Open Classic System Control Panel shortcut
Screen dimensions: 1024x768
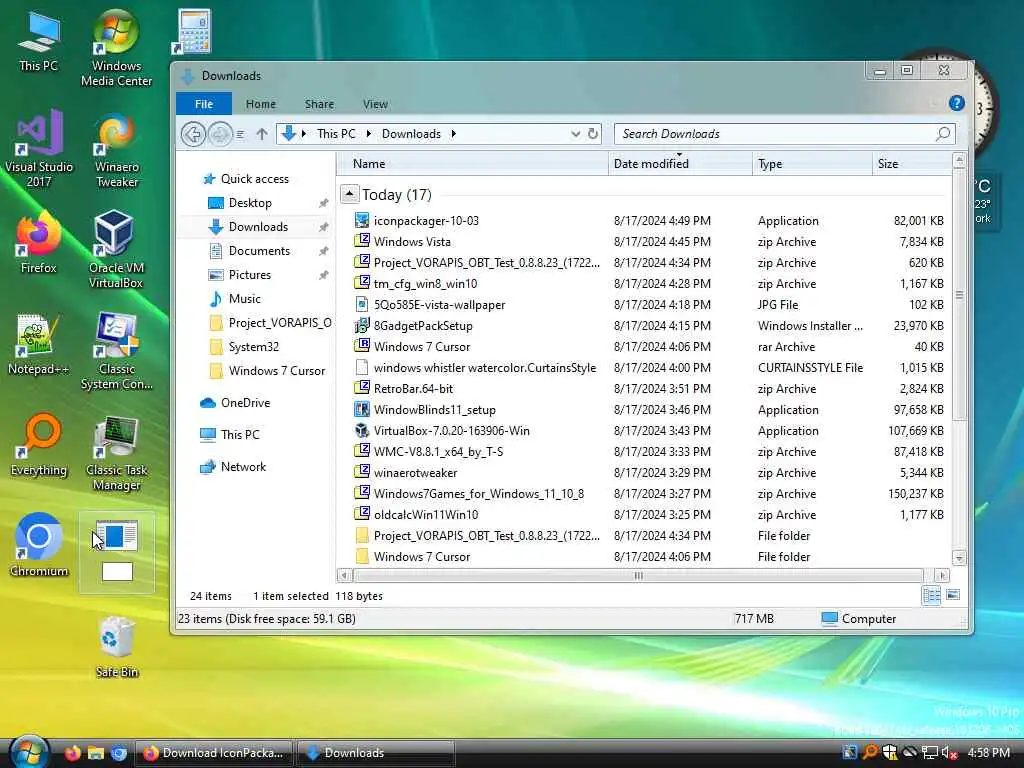point(116,351)
